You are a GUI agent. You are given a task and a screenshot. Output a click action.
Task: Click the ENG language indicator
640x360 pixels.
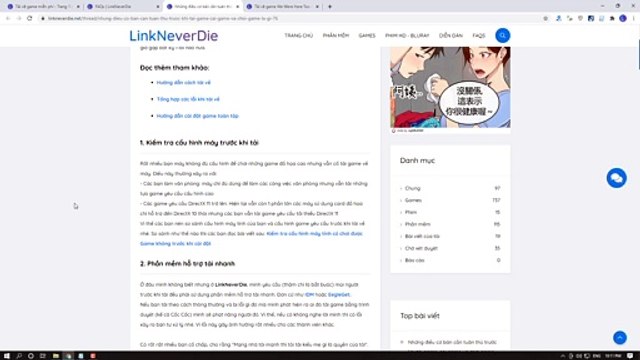click(597, 356)
